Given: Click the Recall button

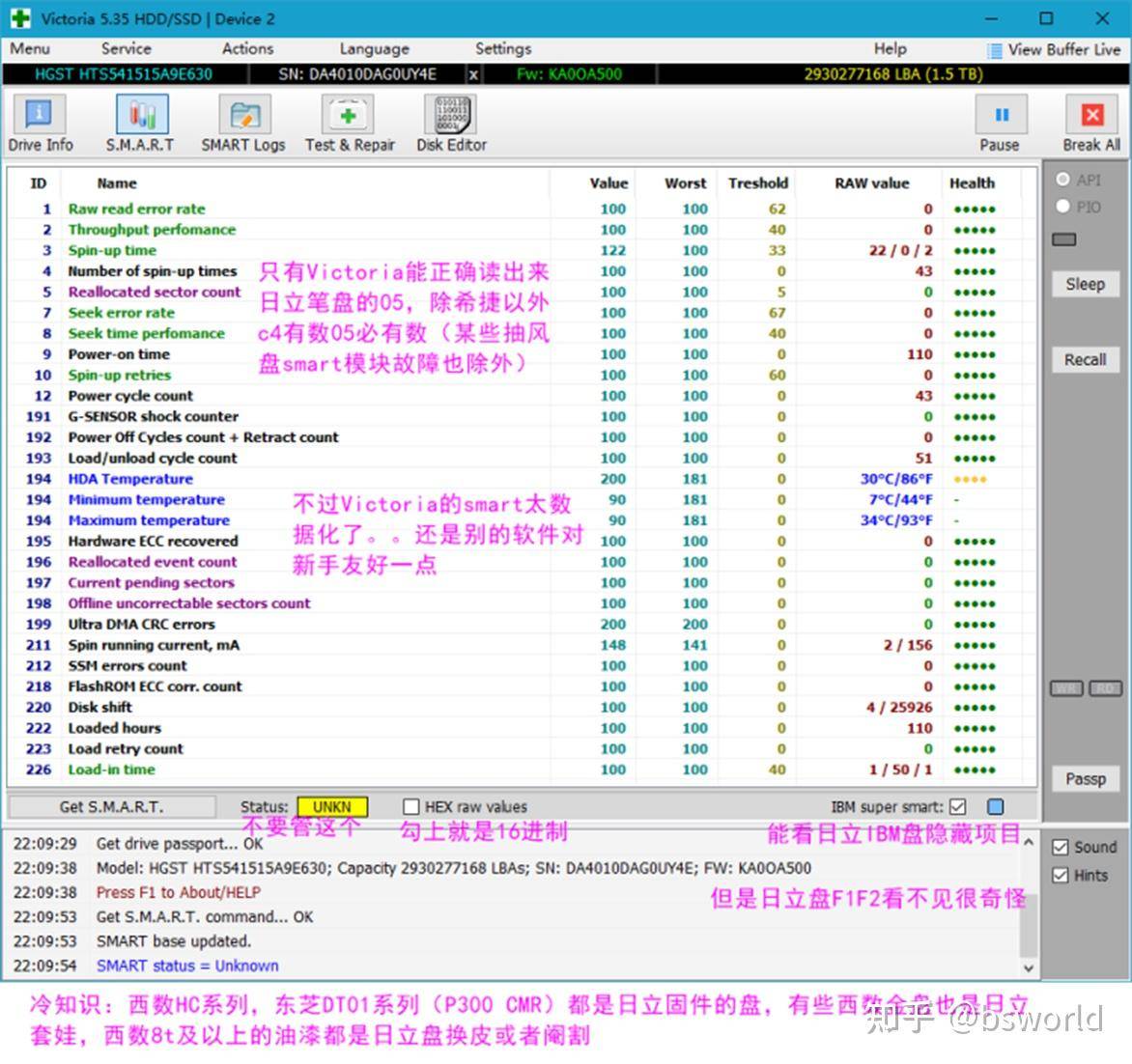Looking at the screenshot, I should pyautogui.click(x=1085, y=359).
